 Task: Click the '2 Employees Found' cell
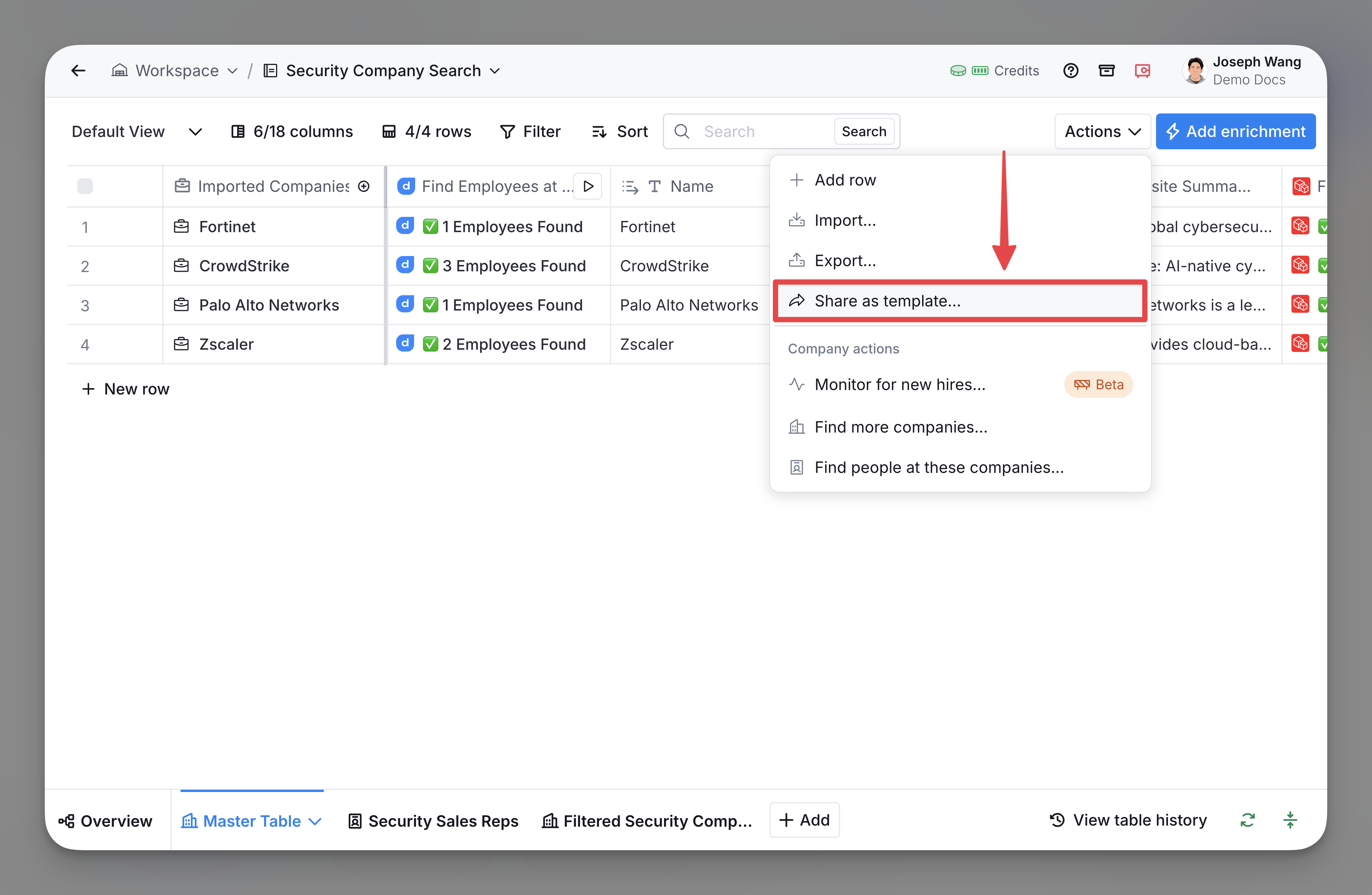click(x=499, y=344)
